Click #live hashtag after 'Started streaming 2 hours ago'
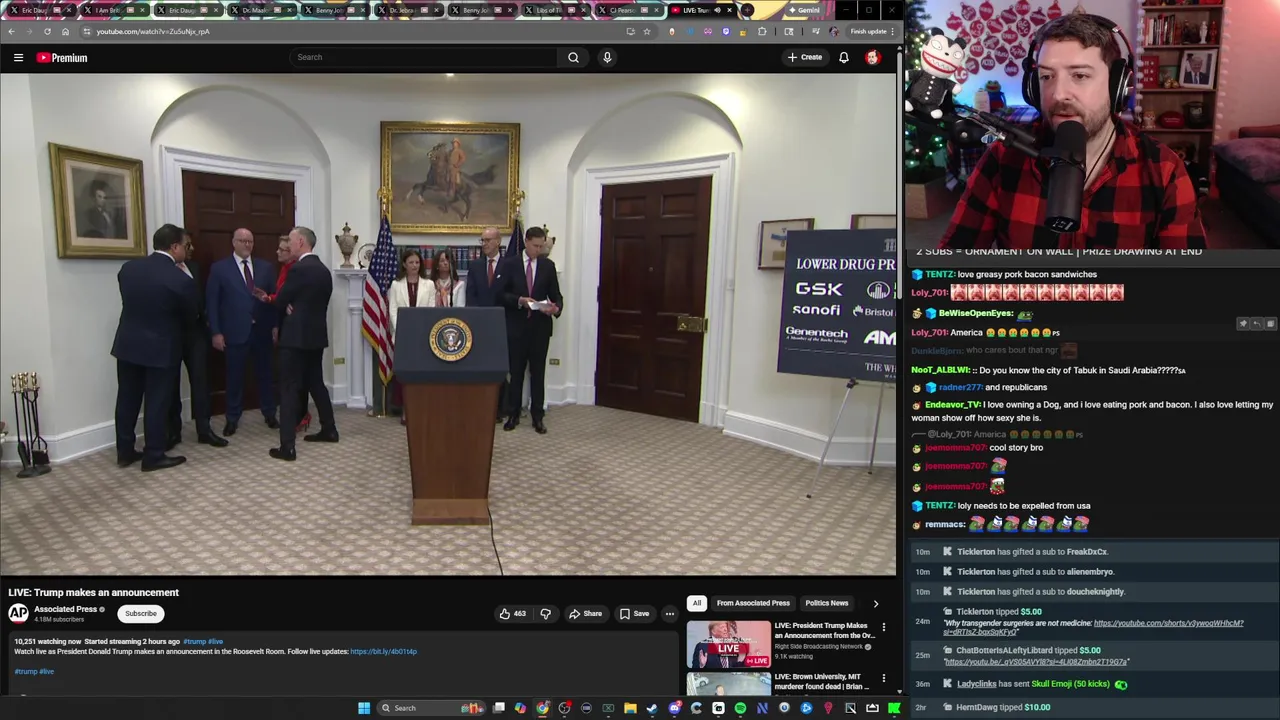This screenshot has width=1280, height=720. coord(215,642)
